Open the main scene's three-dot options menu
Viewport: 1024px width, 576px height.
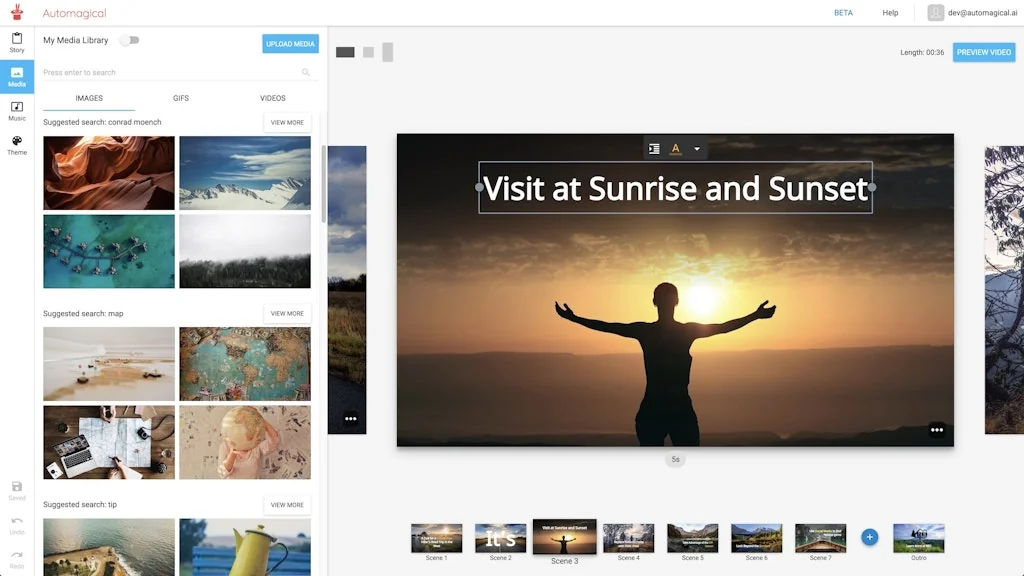pyautogui.click(x=936, y=430)
